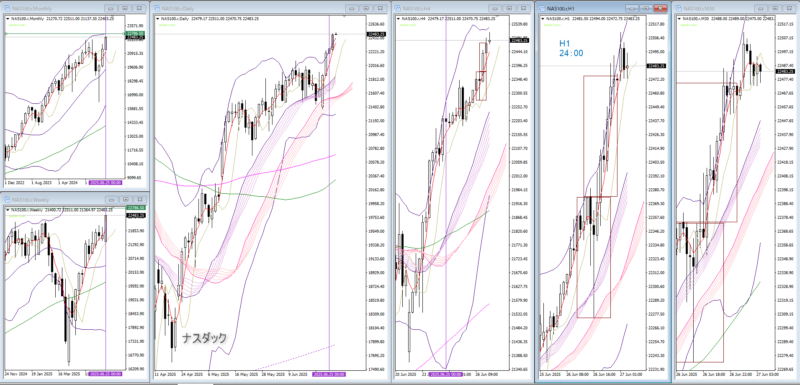The width and height of the screenshot is (800, 385).
Task: Click the chart icon of the M30 window
Action: (679, 9)
